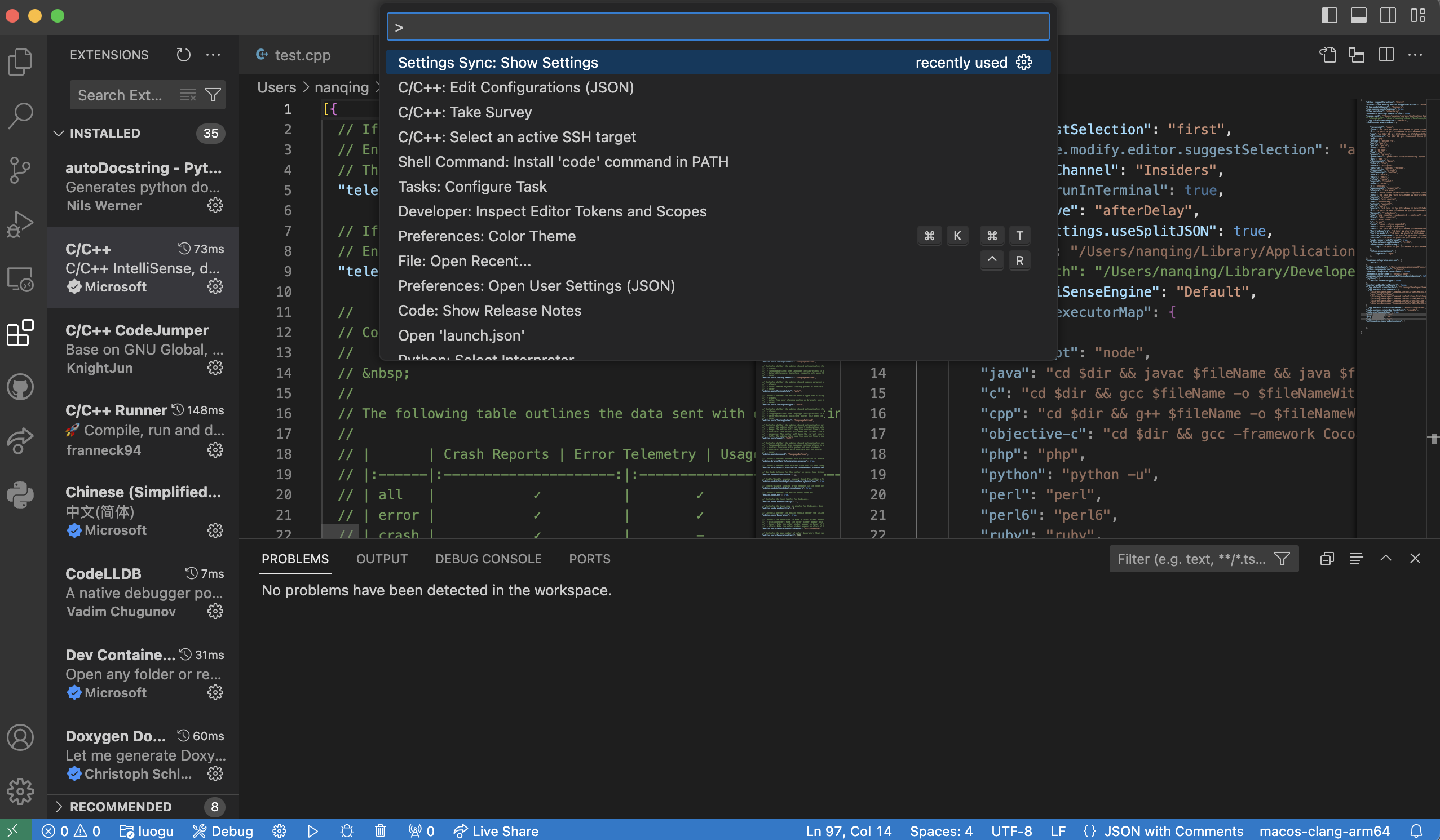Maximize panel with chevron up icon

coord(1385,558)
